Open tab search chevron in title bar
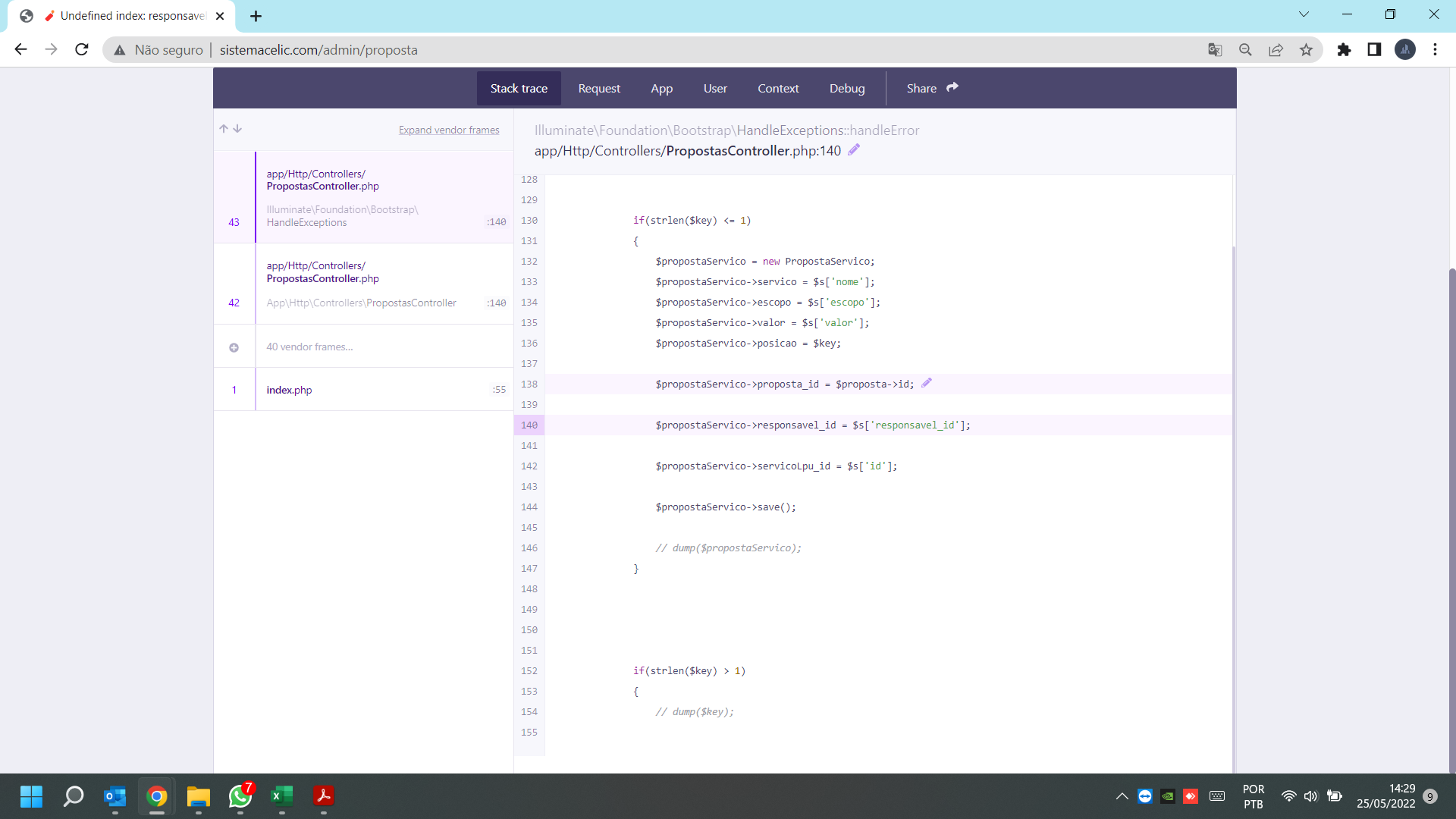This screenshot has height=819, width=1456. [x=1304, y=14]
